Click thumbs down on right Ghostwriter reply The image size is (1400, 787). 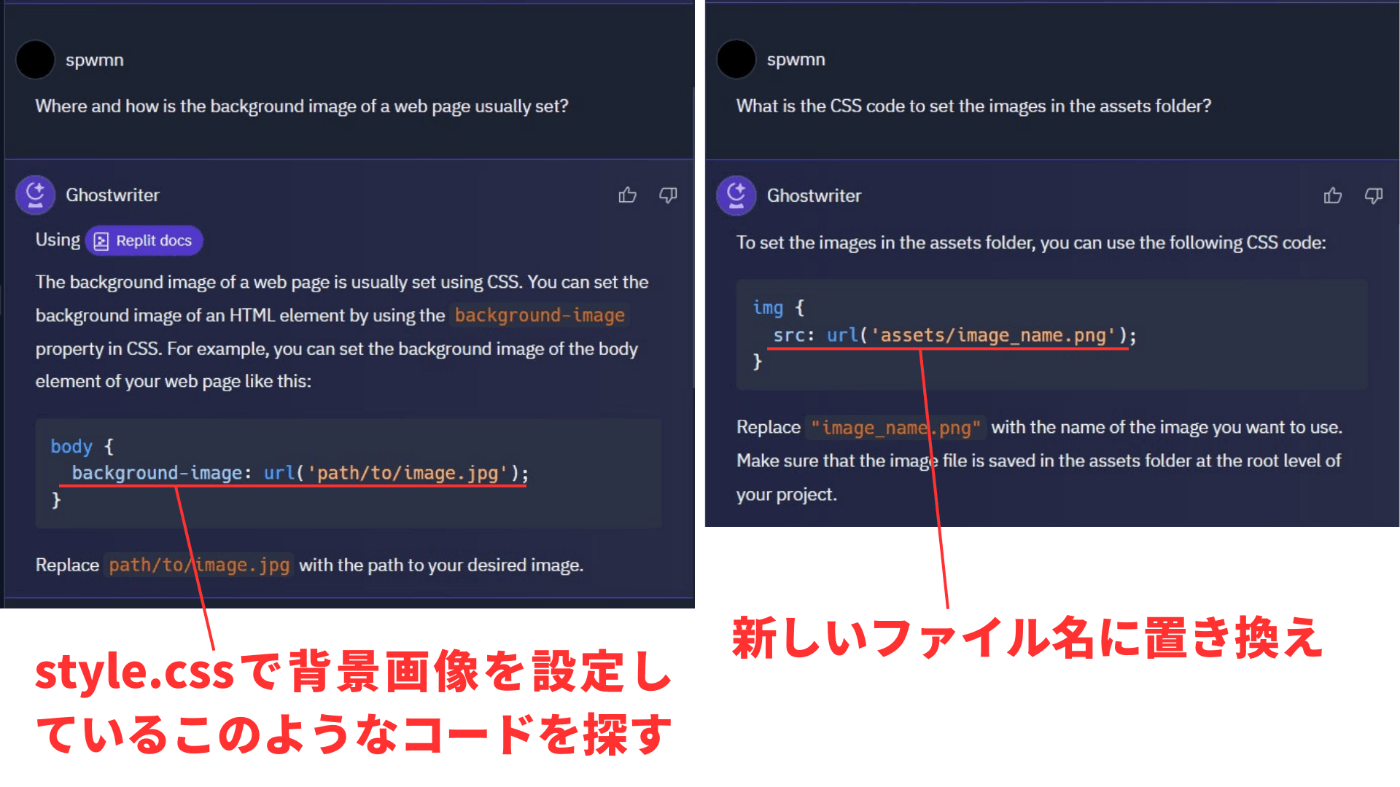1374,195
